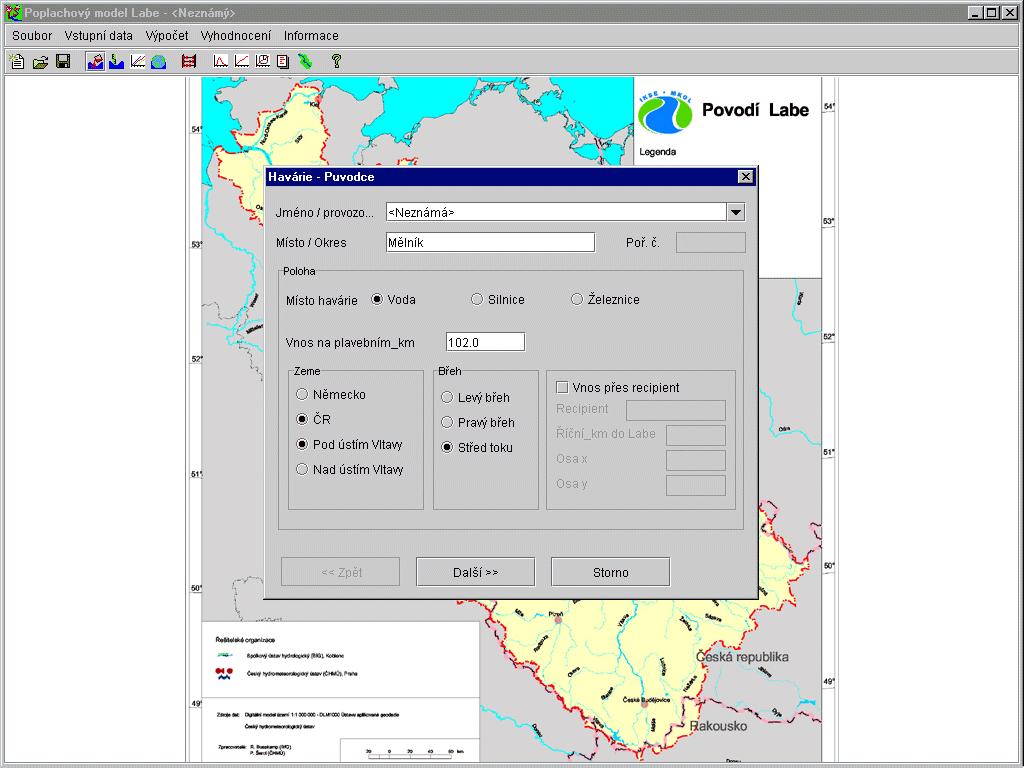Click the green river map icon
Screen dimensions: 1024x768
point(305,61)
